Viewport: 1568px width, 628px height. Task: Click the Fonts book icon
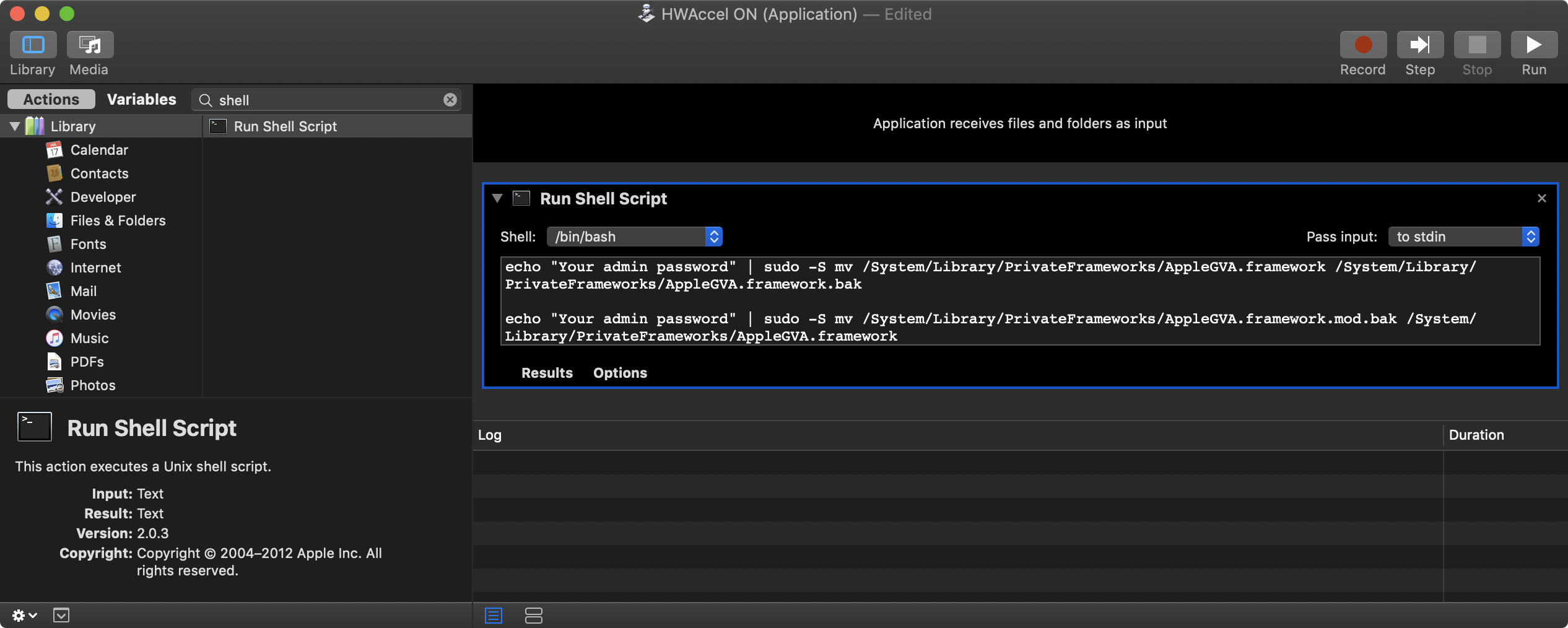click(x=54, y=244)
